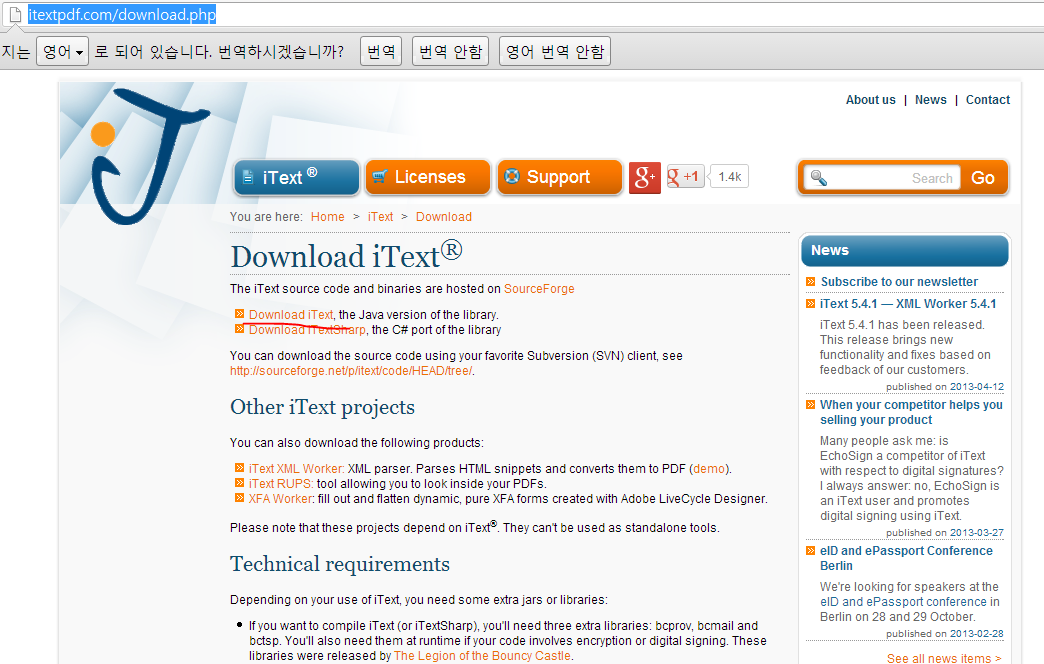Screen dimensions: 1044x664
Task: Click the "See all news items" link
Action: pos(942,658)
